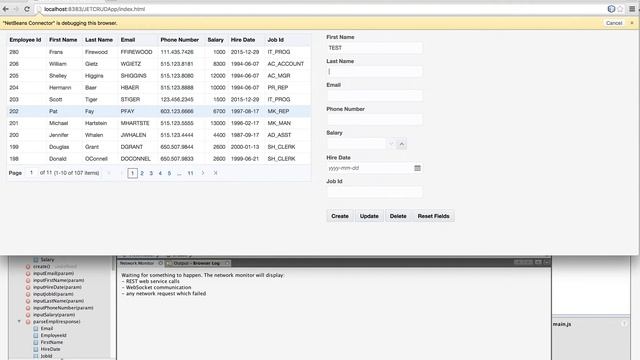
Task: Click the address bar URL
Action: click(94, 9)
